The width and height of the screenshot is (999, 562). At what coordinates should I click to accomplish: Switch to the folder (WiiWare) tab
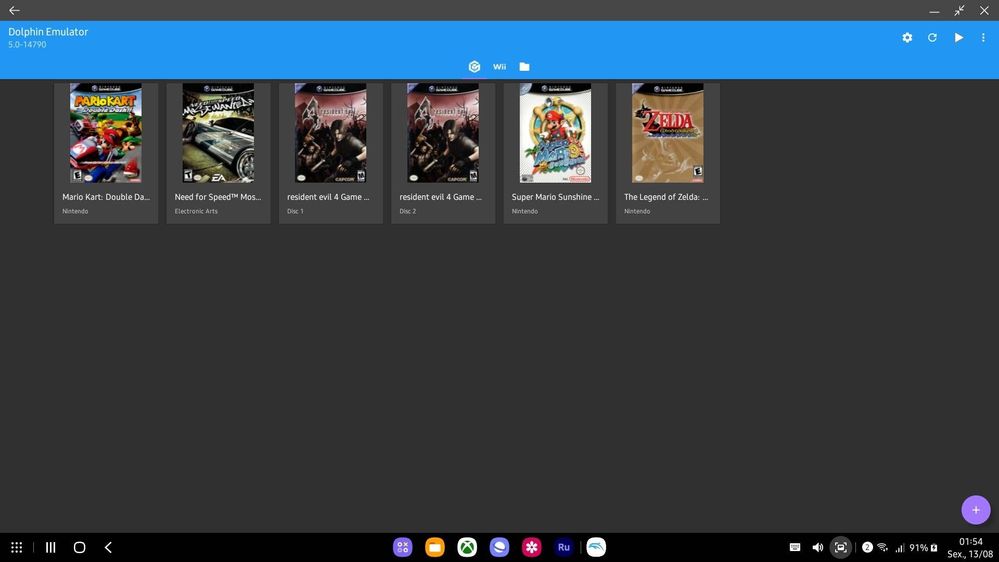tap(524, 66)
